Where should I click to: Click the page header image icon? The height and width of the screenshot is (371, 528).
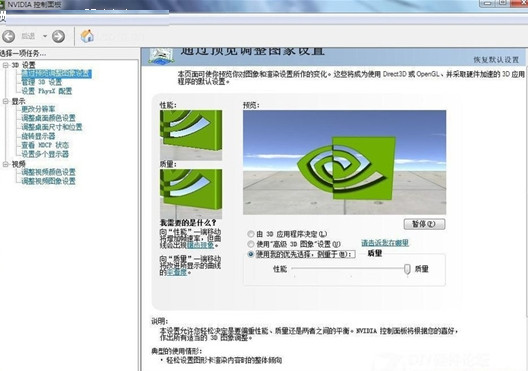pos(162,56)
